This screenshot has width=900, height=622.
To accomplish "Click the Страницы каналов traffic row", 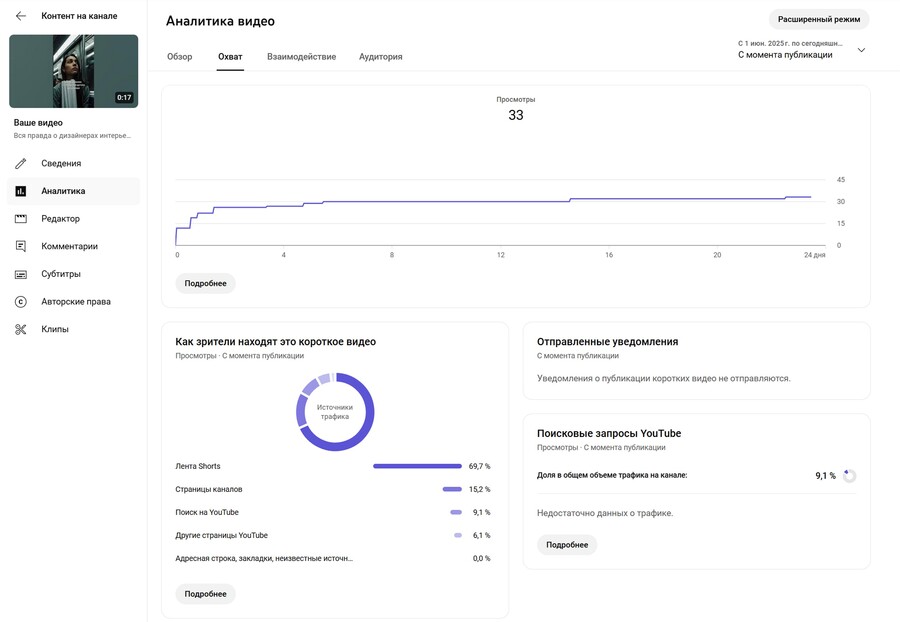I will click(333, 489).
